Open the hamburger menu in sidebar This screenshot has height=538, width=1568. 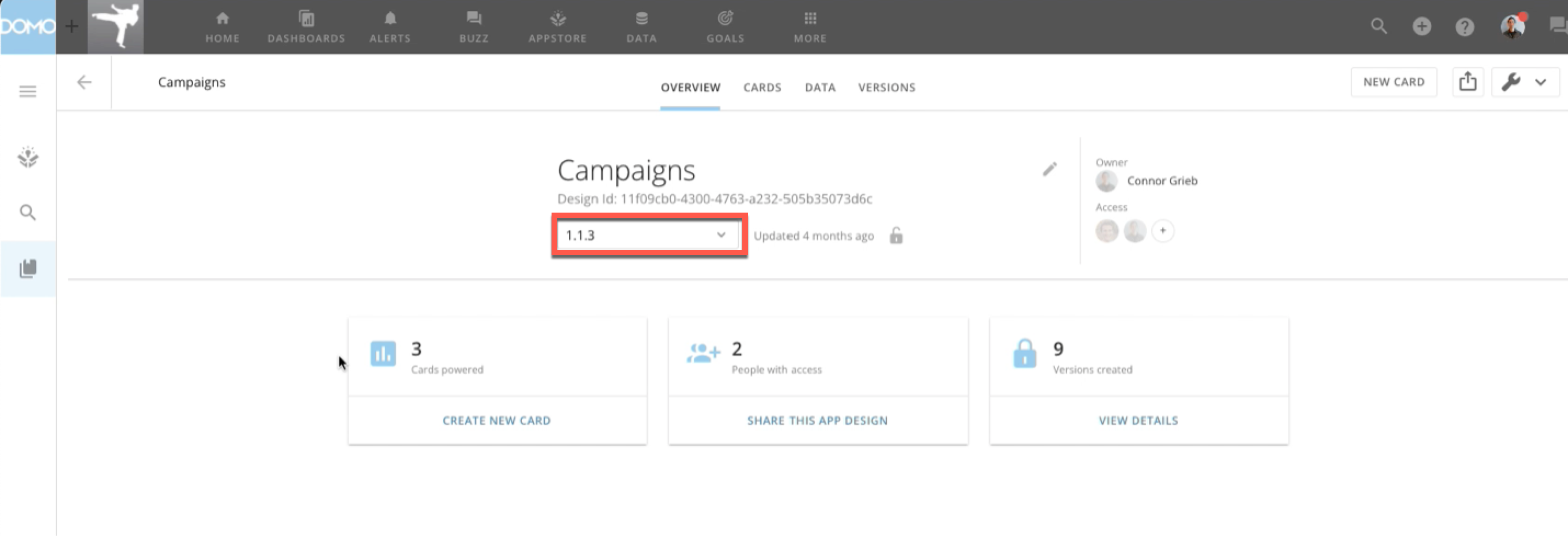tap(27, 91)
